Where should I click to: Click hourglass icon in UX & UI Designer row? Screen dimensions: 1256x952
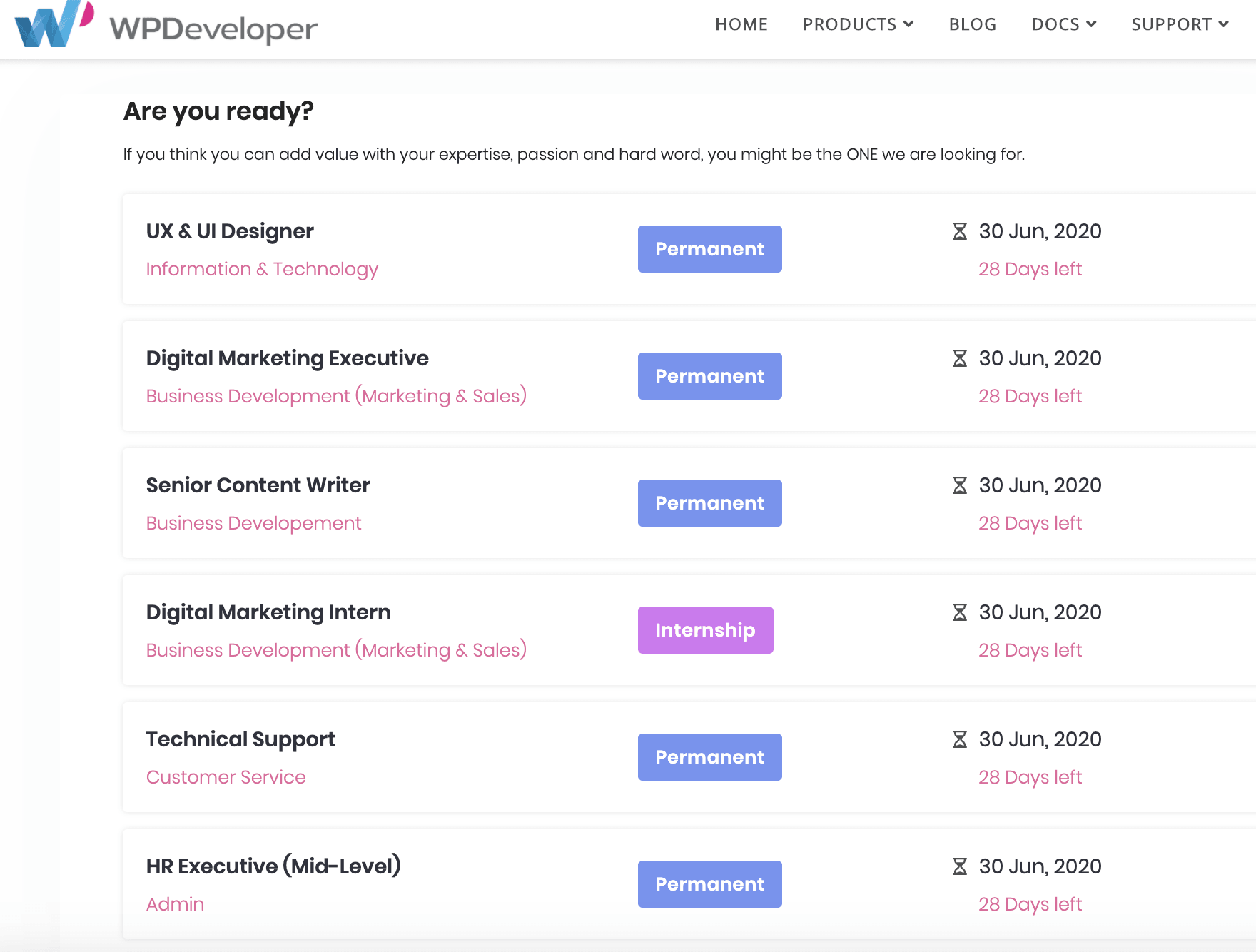pyautogui.click(x=960, y=231)
